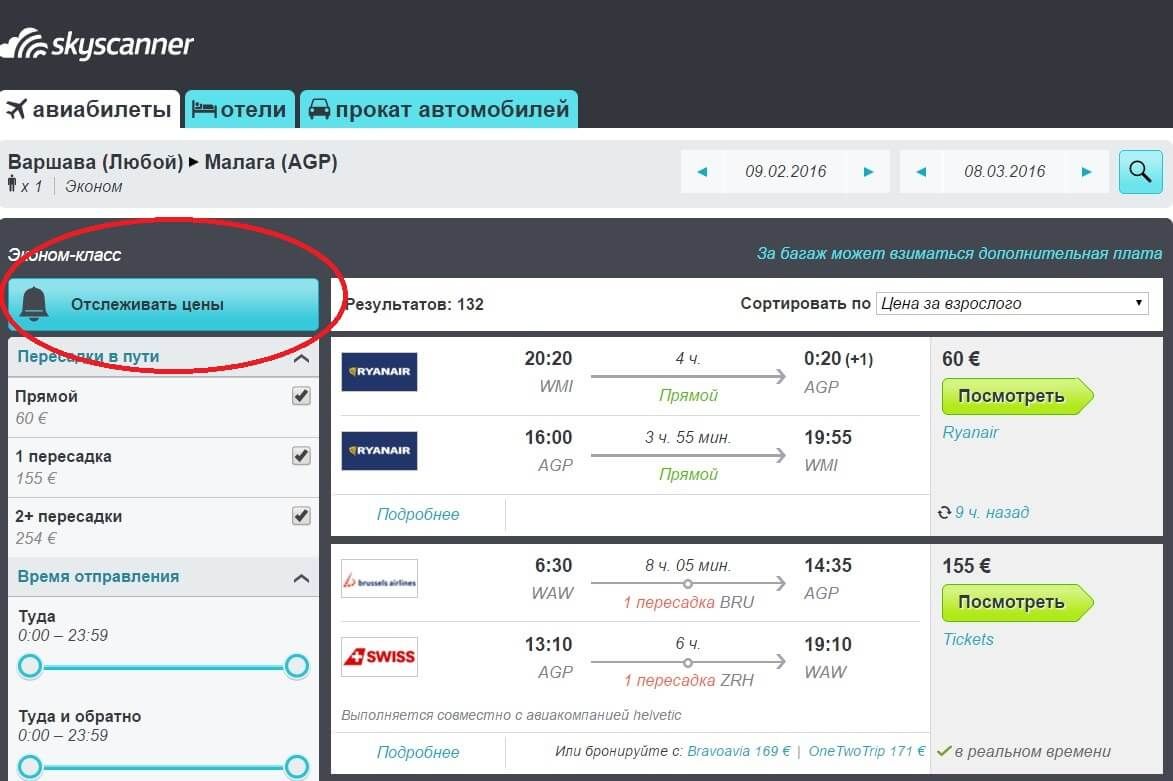Screen dimensions: 1173x781
Task: Uncheck the 'Прямой' direct flights checkbox
Action: tap(301, 396)
